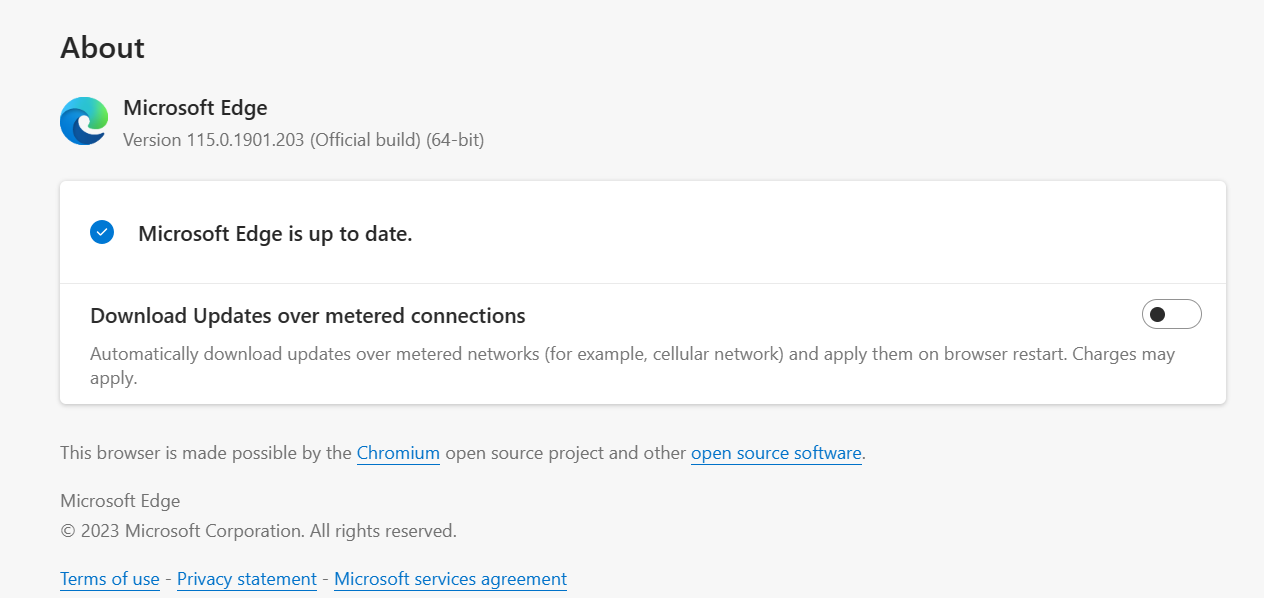Click the 'Download Updates over metered connections' label
Screen dimensions: 1264x598
tap(308, 316)
